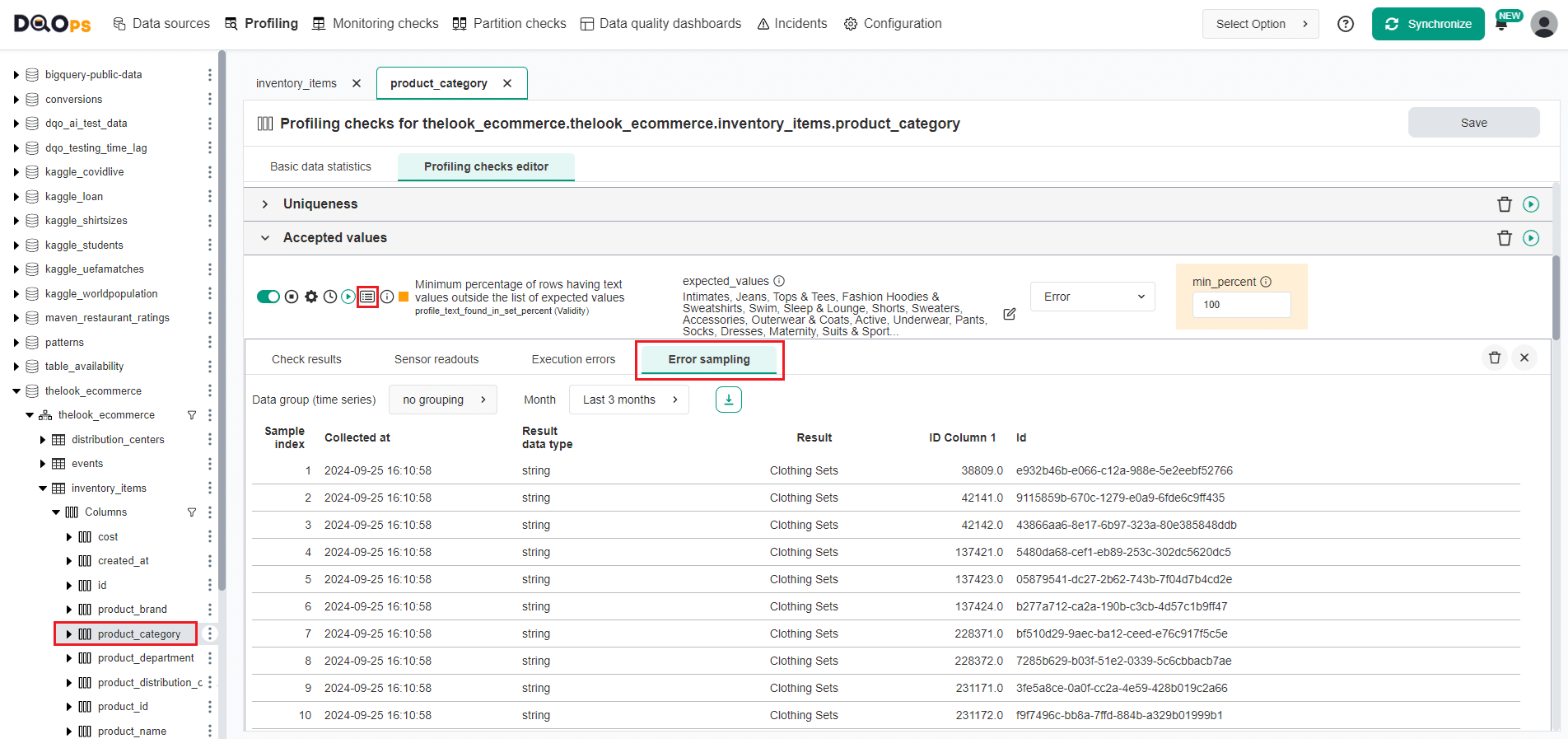Collapse the thelook_ecommerce data source
Screen dimensions: 1568x748
(x=16, y=391)
